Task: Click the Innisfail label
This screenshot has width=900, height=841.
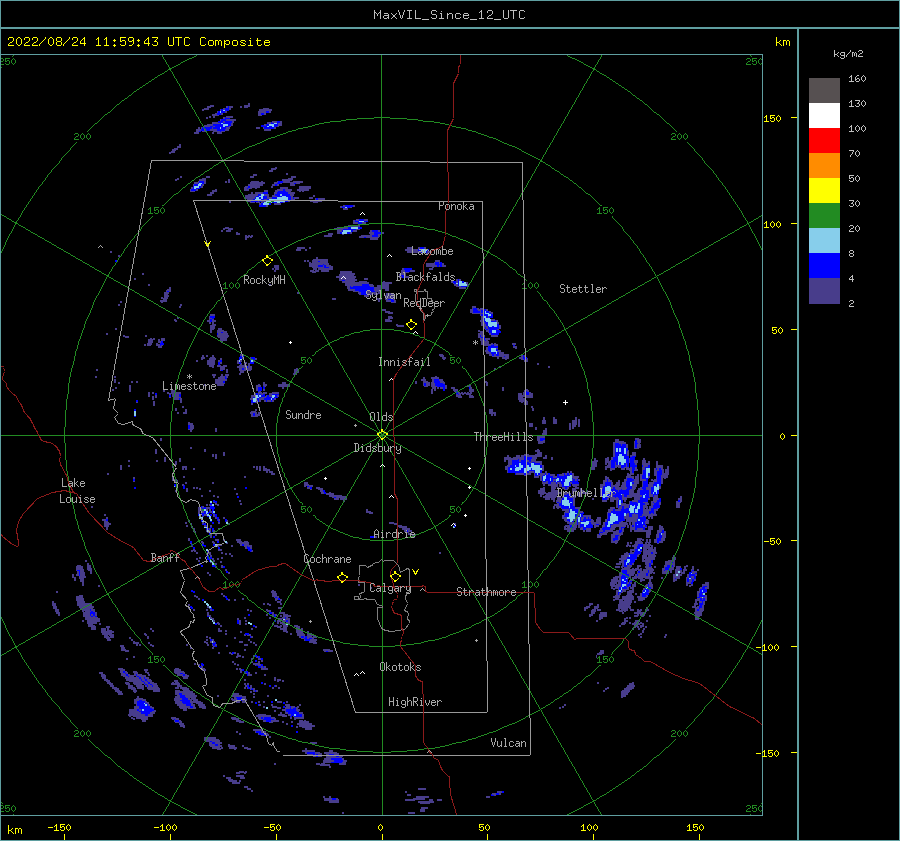Action: click(404, 362)
